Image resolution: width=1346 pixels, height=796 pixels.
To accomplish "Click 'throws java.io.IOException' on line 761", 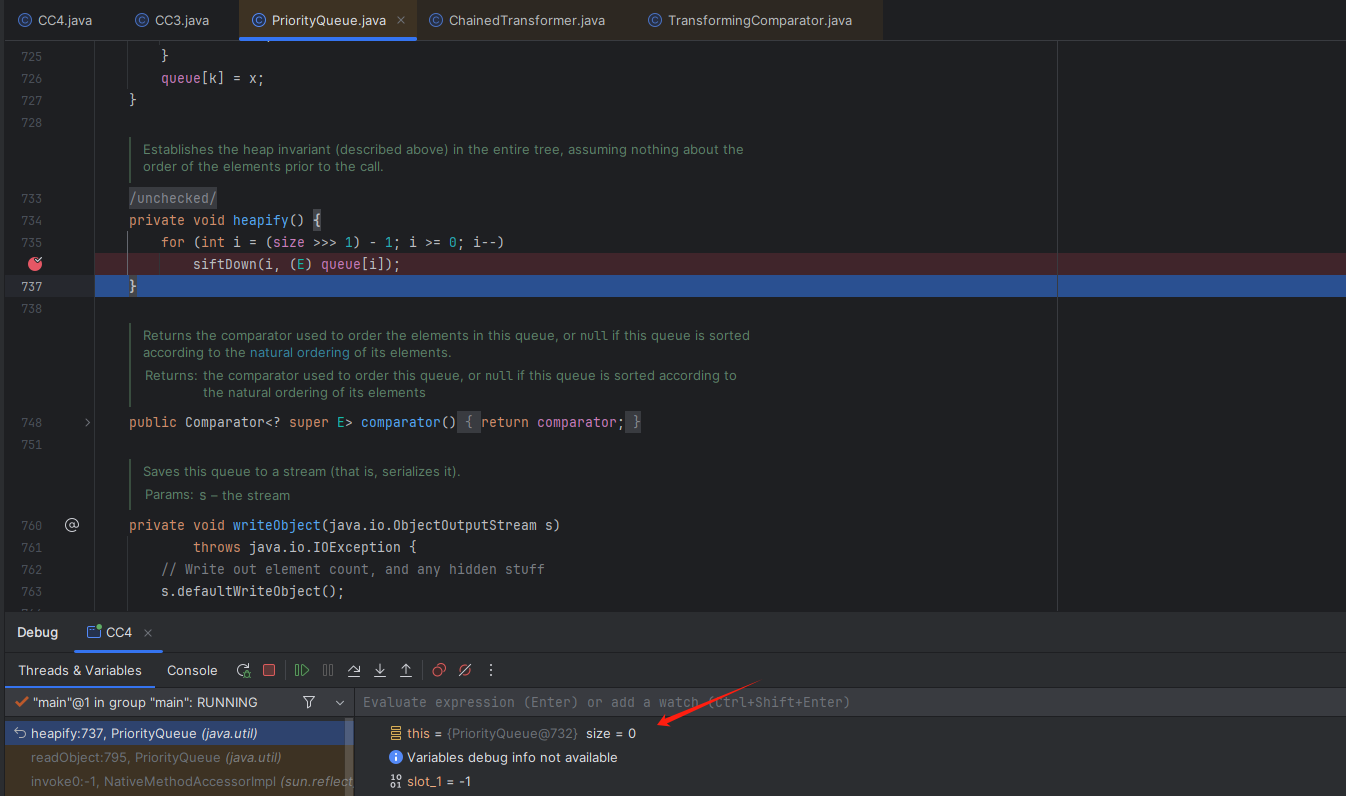I will tap(297, 547).
